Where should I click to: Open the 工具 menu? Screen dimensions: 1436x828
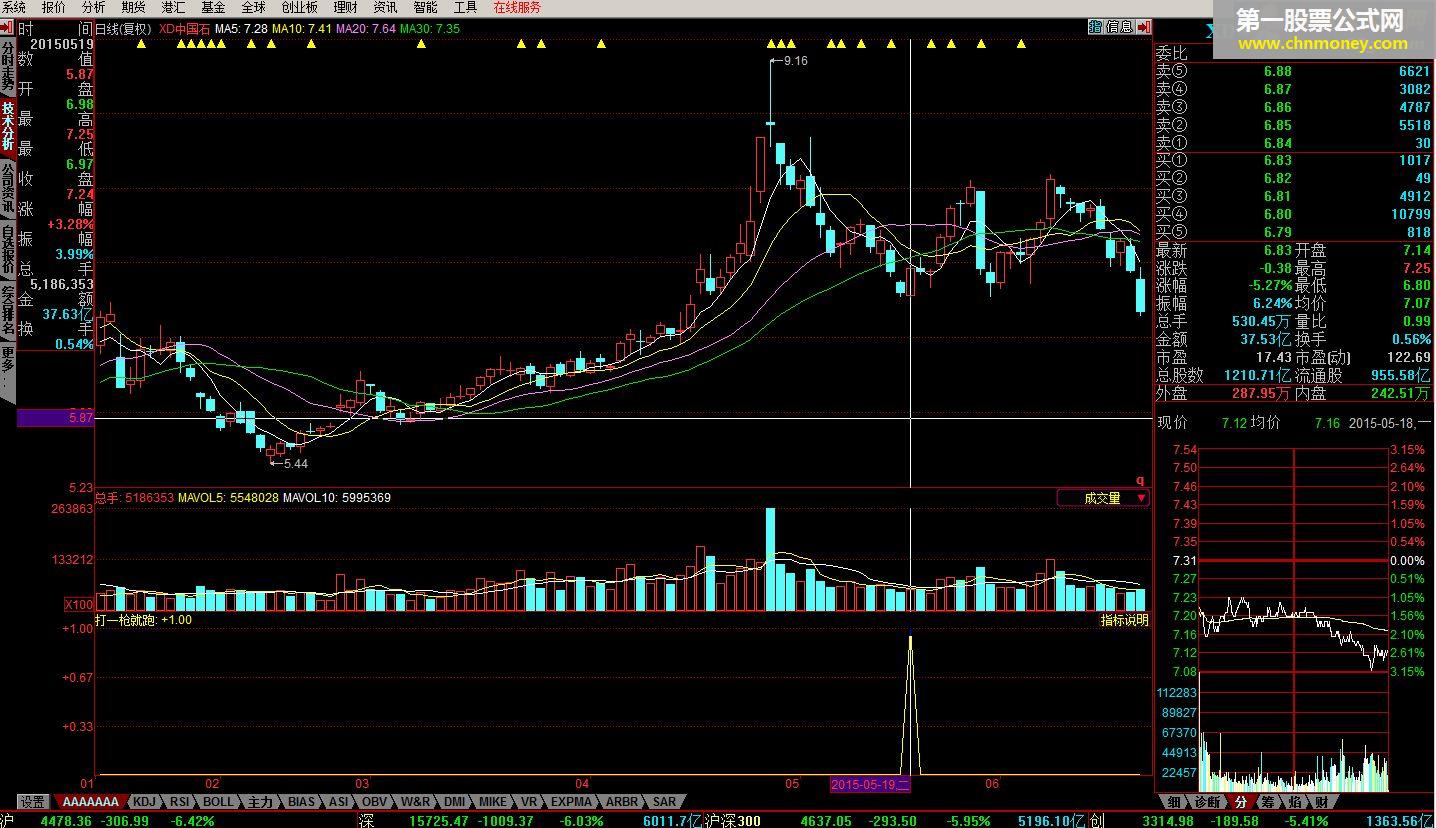coord(465,7)
